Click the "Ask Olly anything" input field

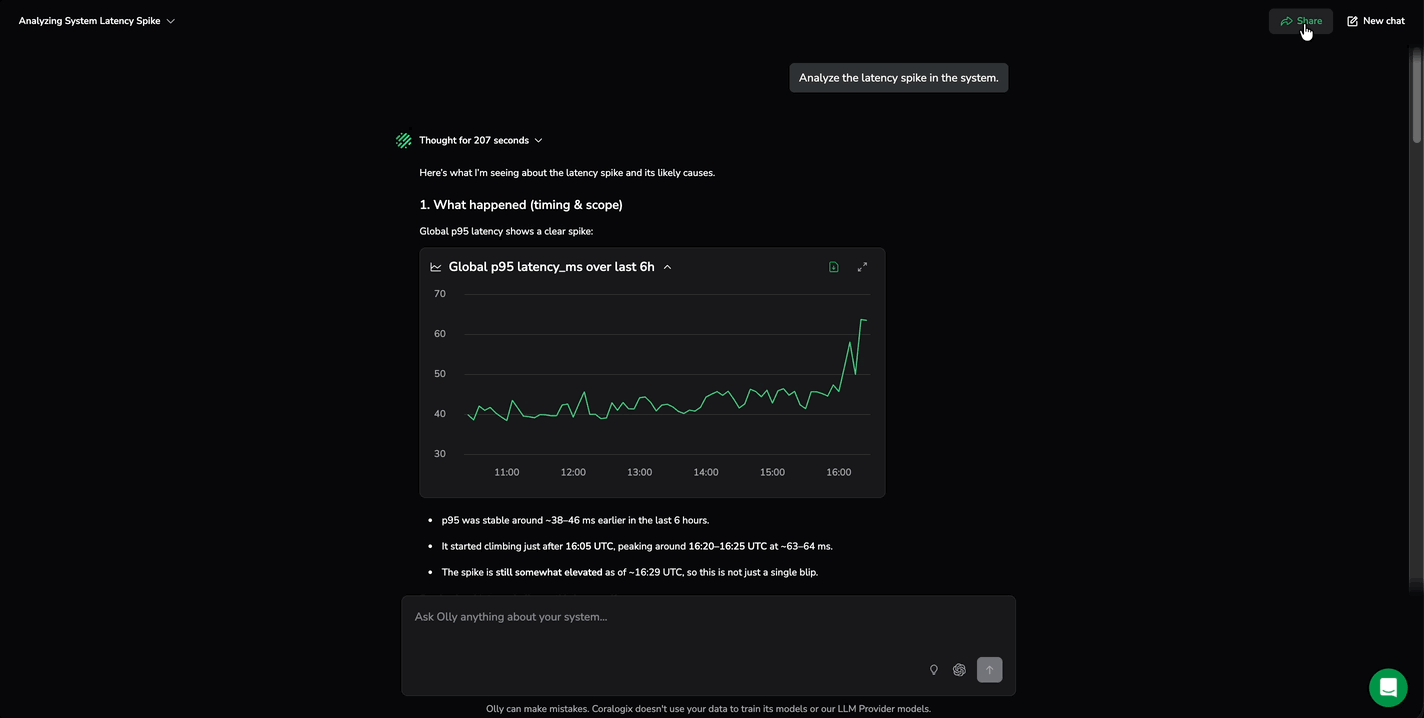point(660,632)
